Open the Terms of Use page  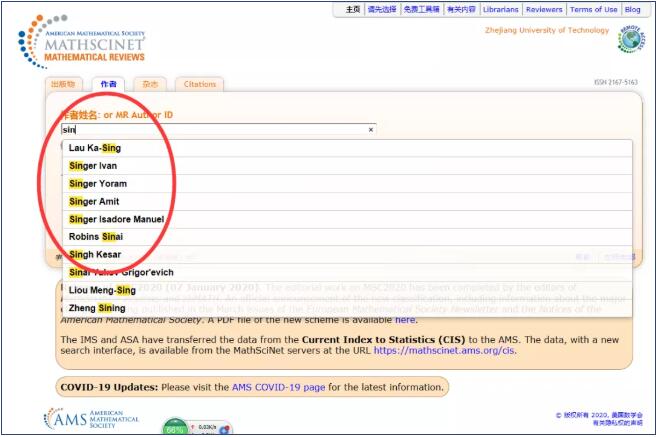593,9
